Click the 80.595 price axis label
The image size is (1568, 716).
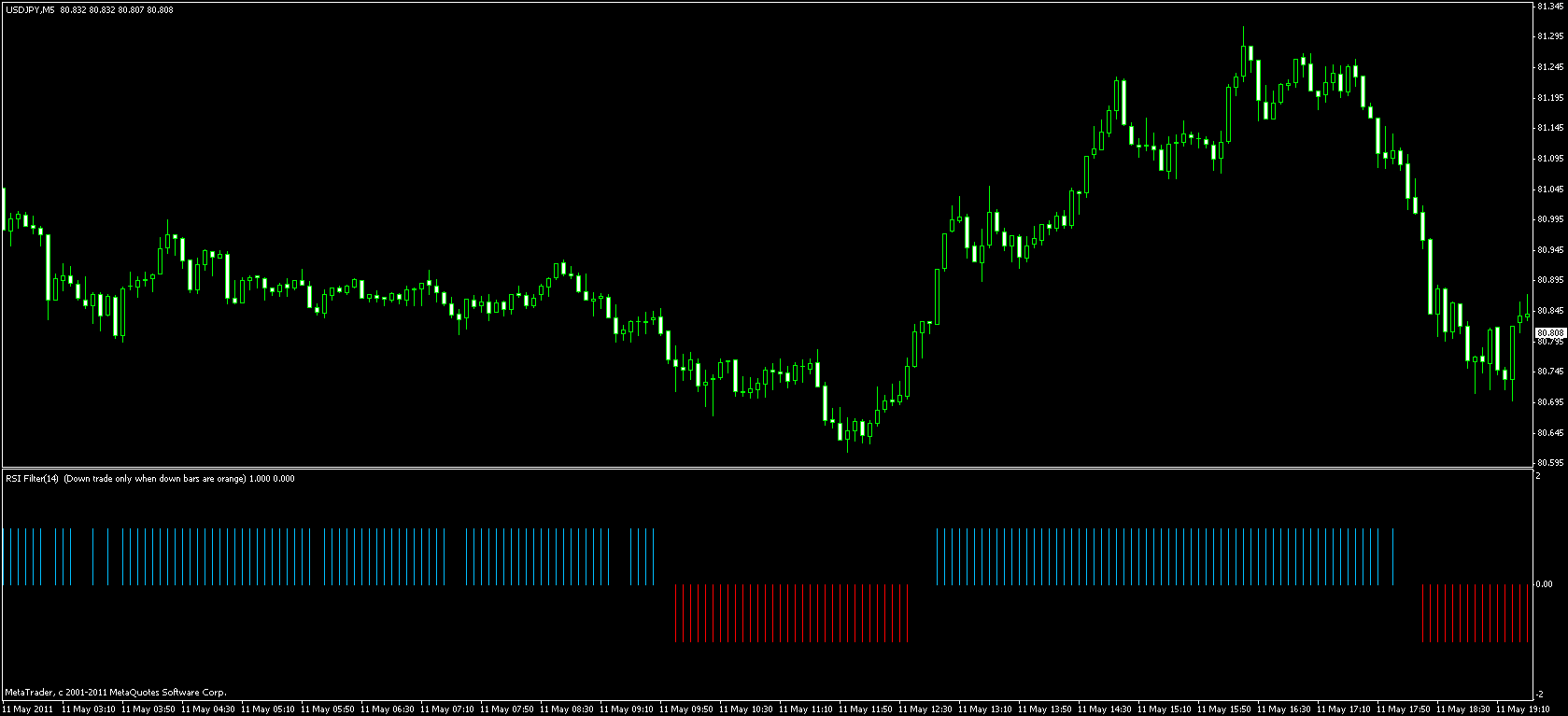coord(1549,463)
